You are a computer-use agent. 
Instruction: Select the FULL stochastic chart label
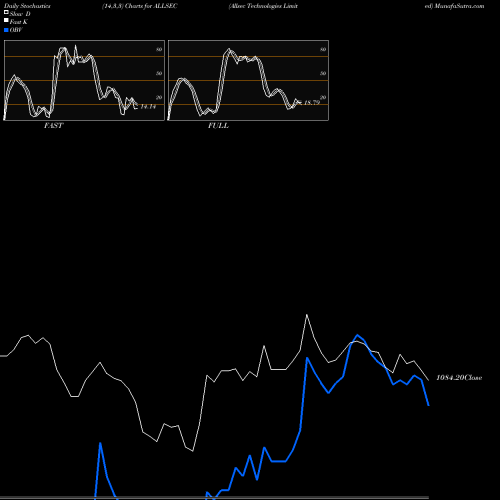pos(218,126)
